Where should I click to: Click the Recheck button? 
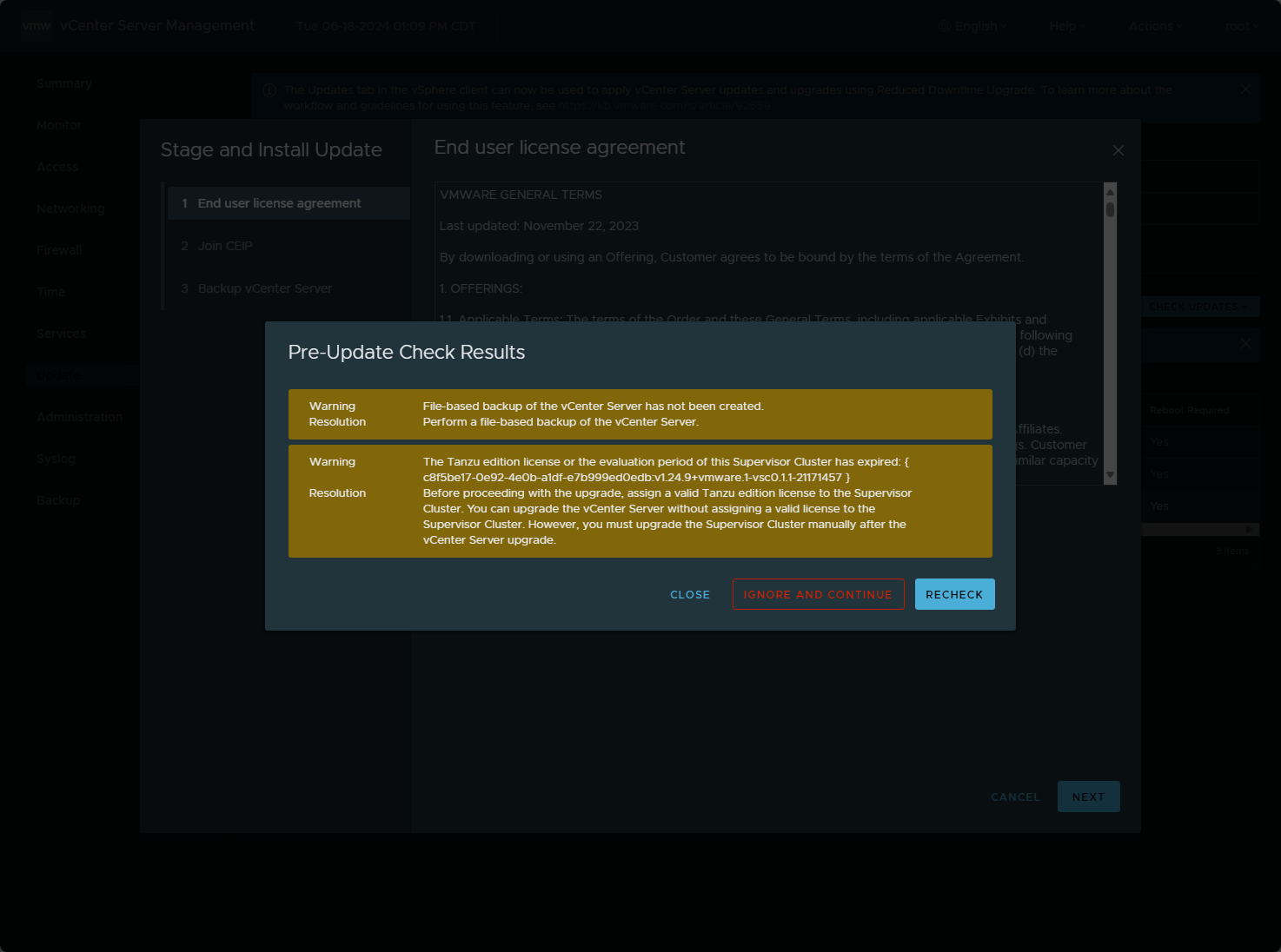(x=954, y=594)
